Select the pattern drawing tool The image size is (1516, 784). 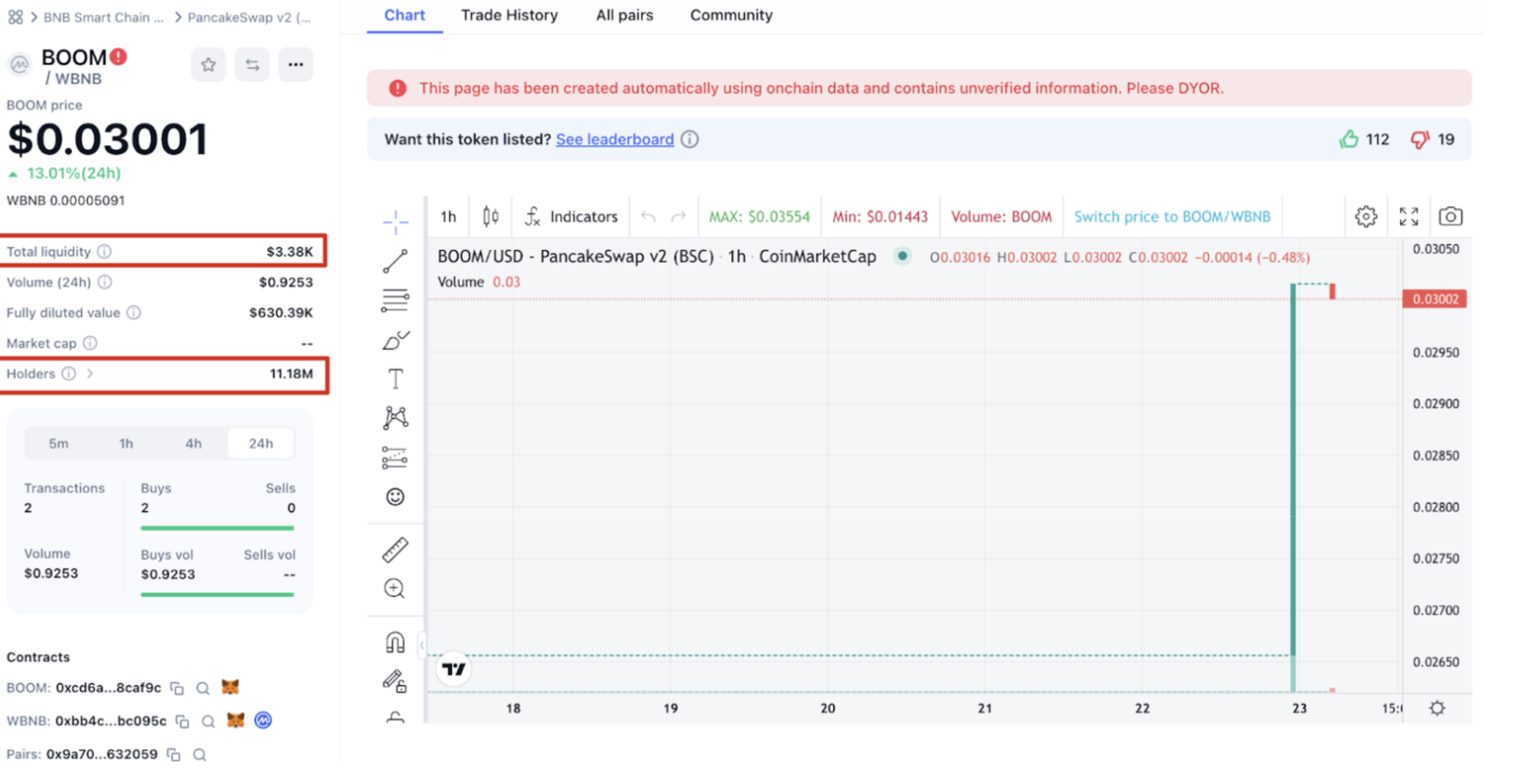395,418
